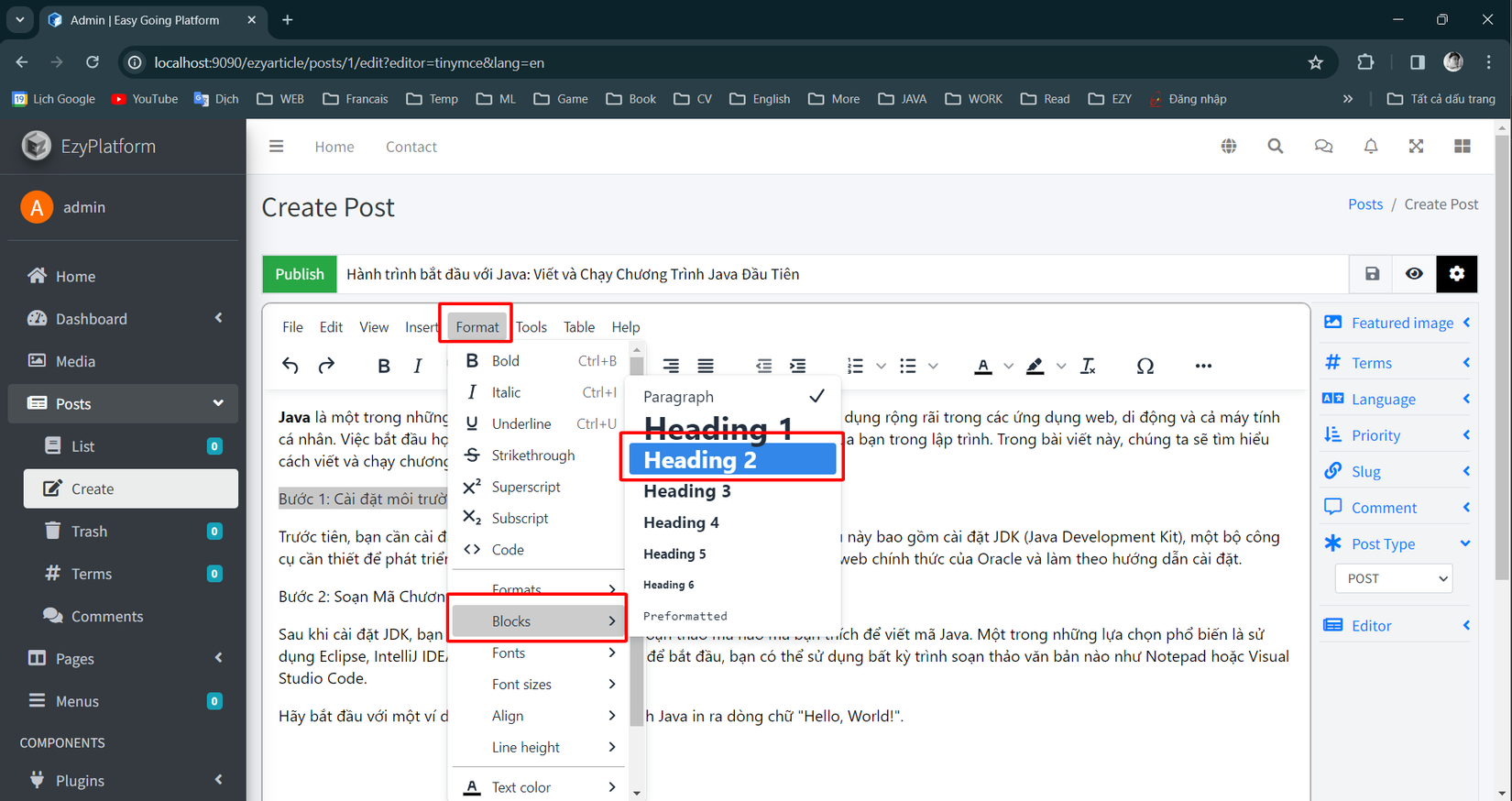Insert a numbered list

(855, 366)
